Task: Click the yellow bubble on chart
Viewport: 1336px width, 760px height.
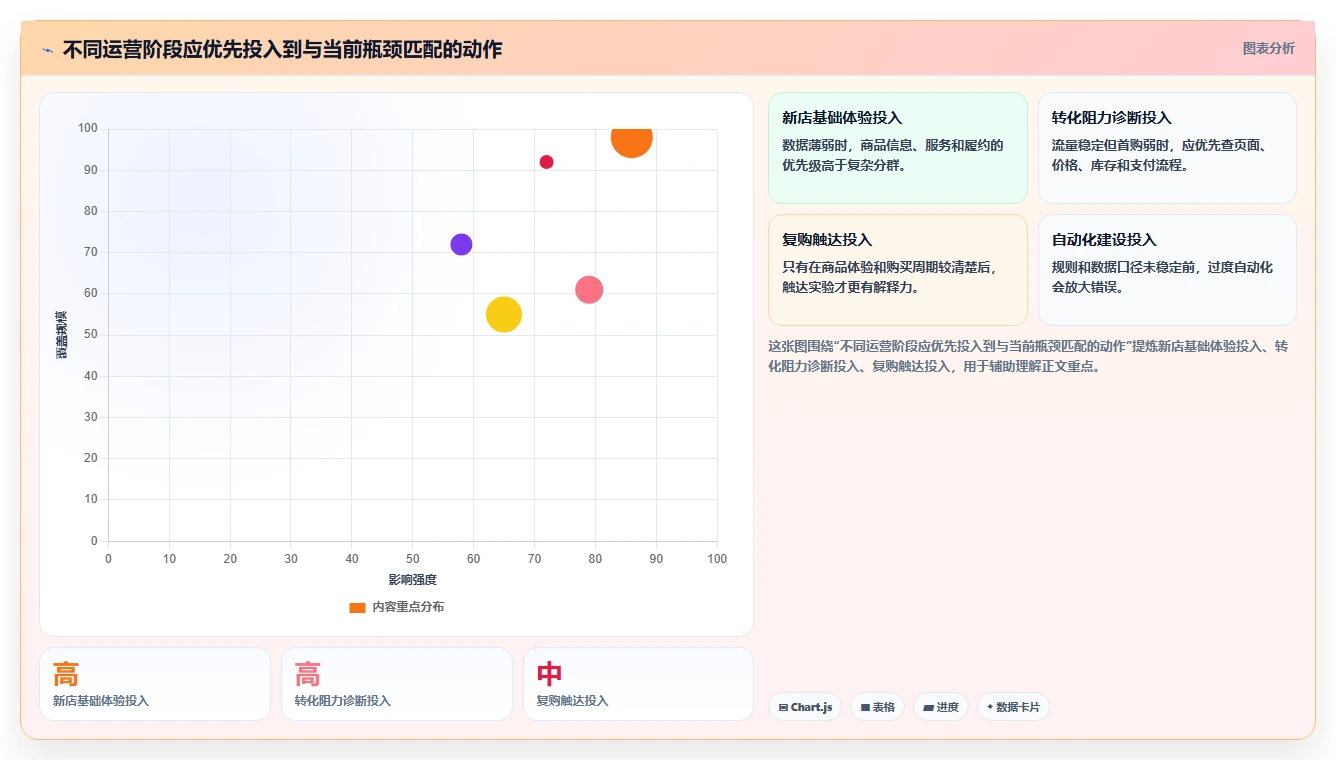Action: (x=504, y=314)
